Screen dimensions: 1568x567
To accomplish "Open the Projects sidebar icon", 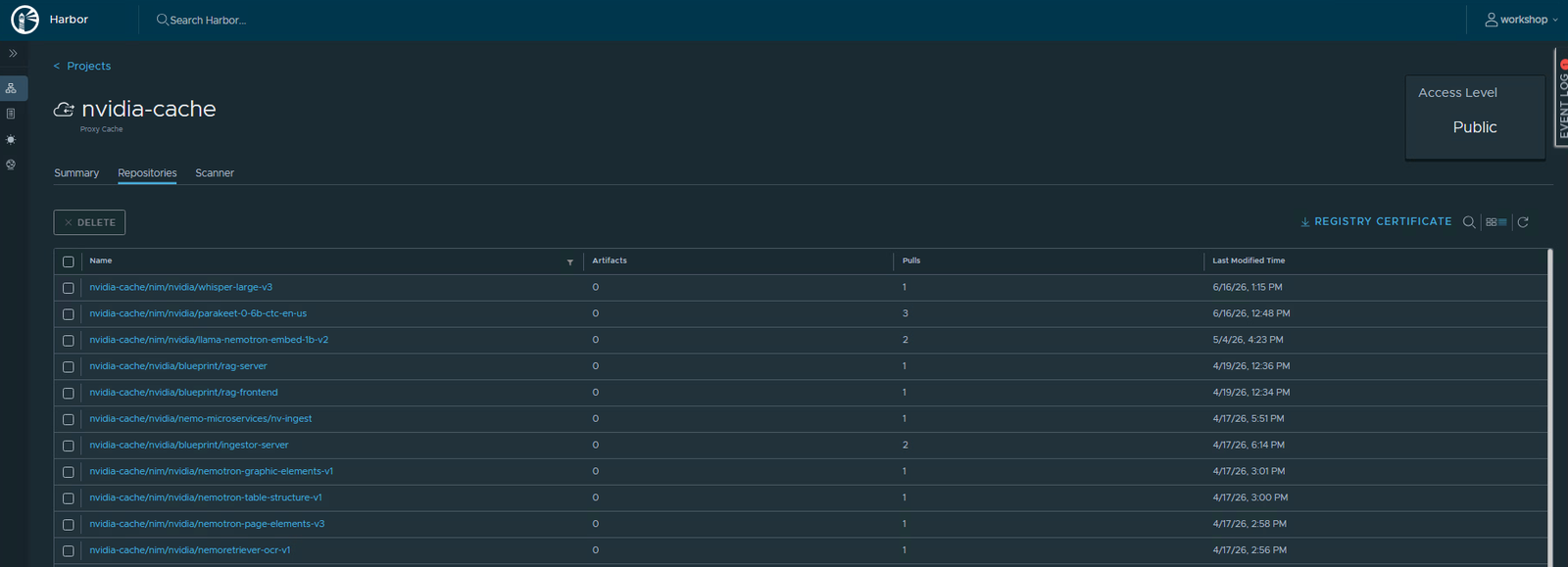I will (11, 88).
